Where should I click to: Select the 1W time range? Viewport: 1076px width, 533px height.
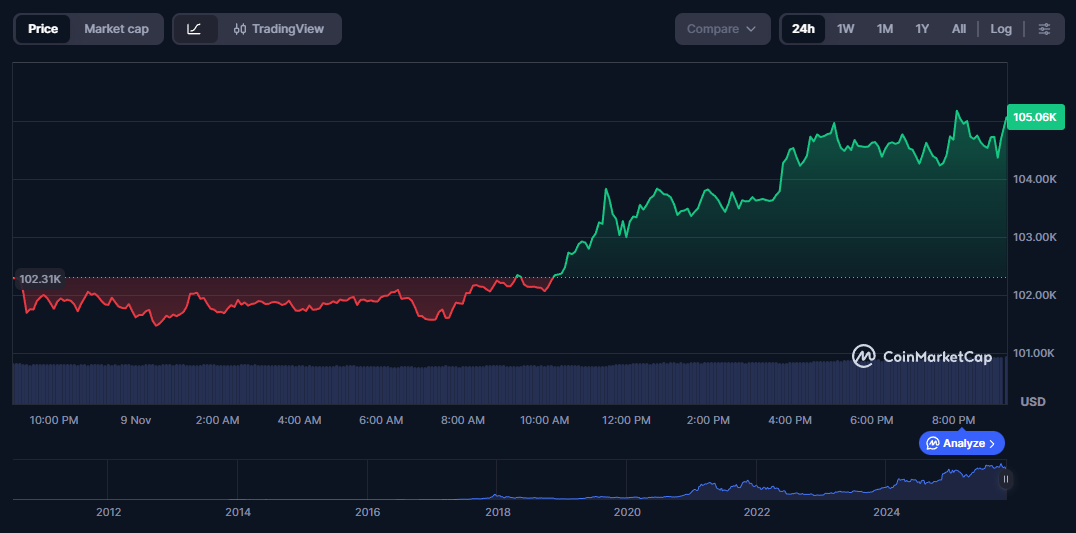[x=845, y=29]
